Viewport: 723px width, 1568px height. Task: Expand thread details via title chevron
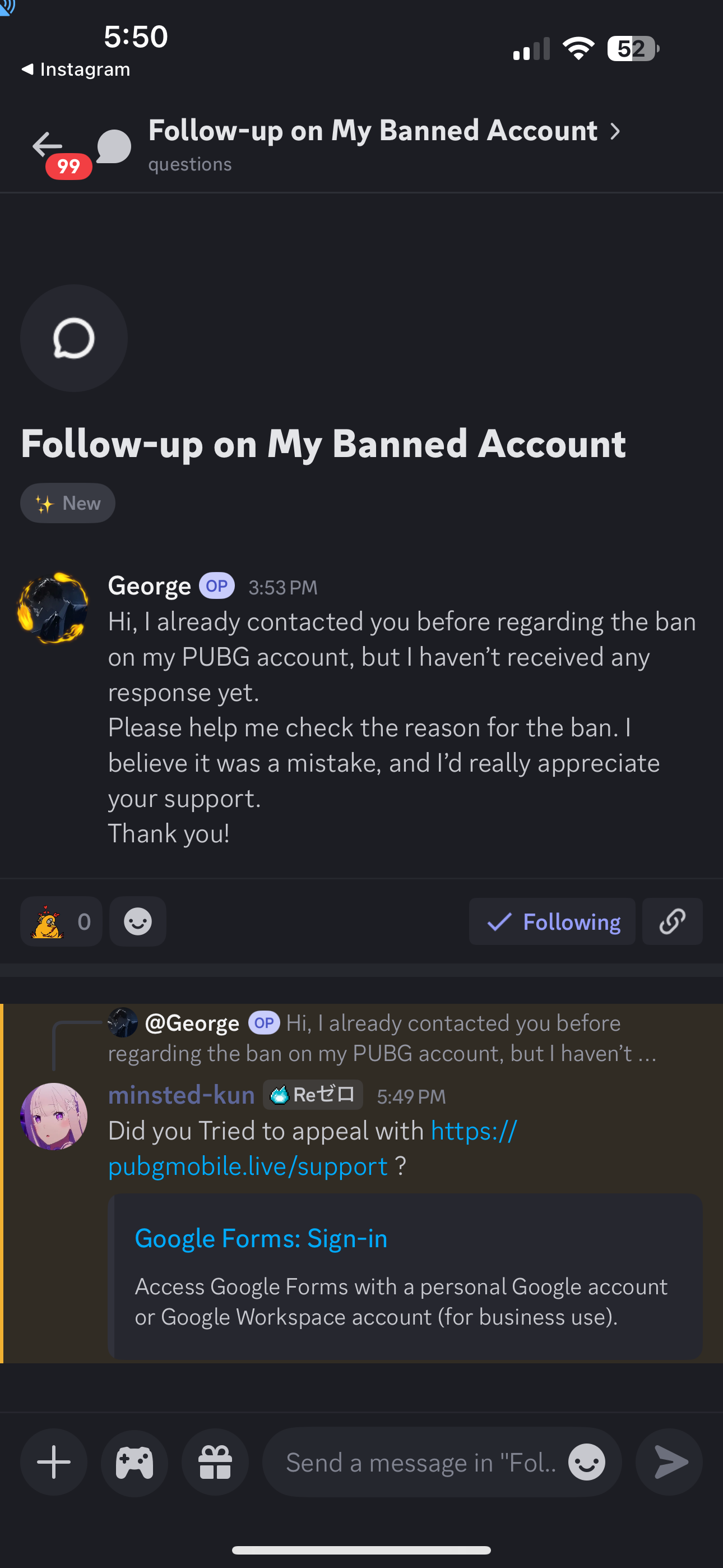(615, 131)
